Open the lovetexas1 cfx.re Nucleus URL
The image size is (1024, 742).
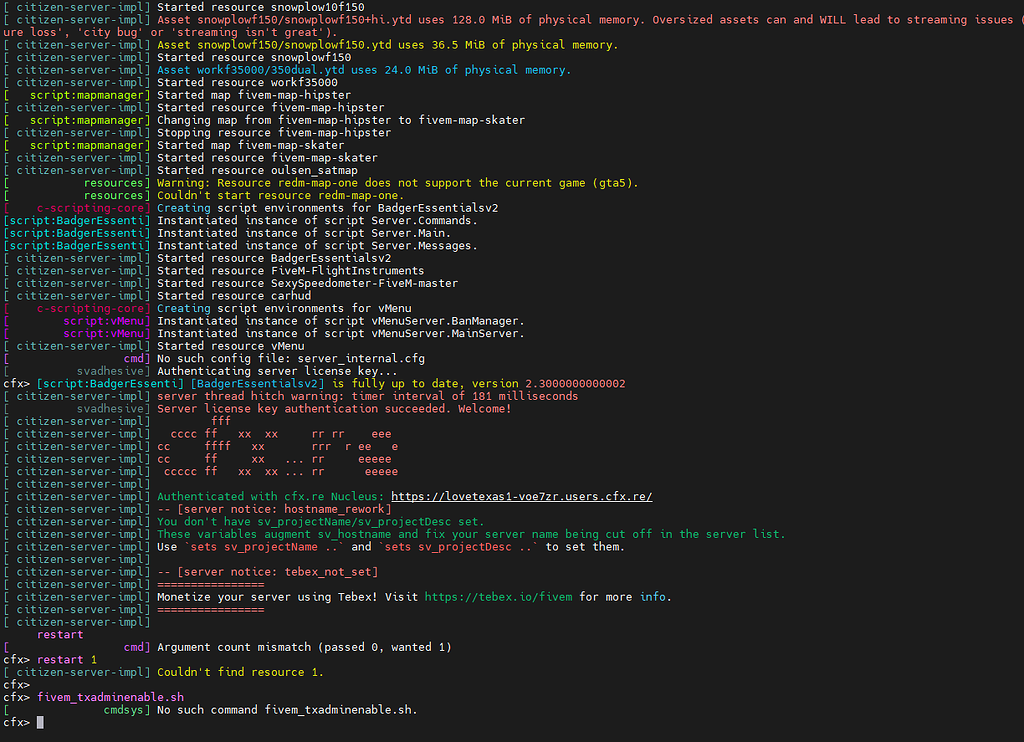[x=521, y=496]
